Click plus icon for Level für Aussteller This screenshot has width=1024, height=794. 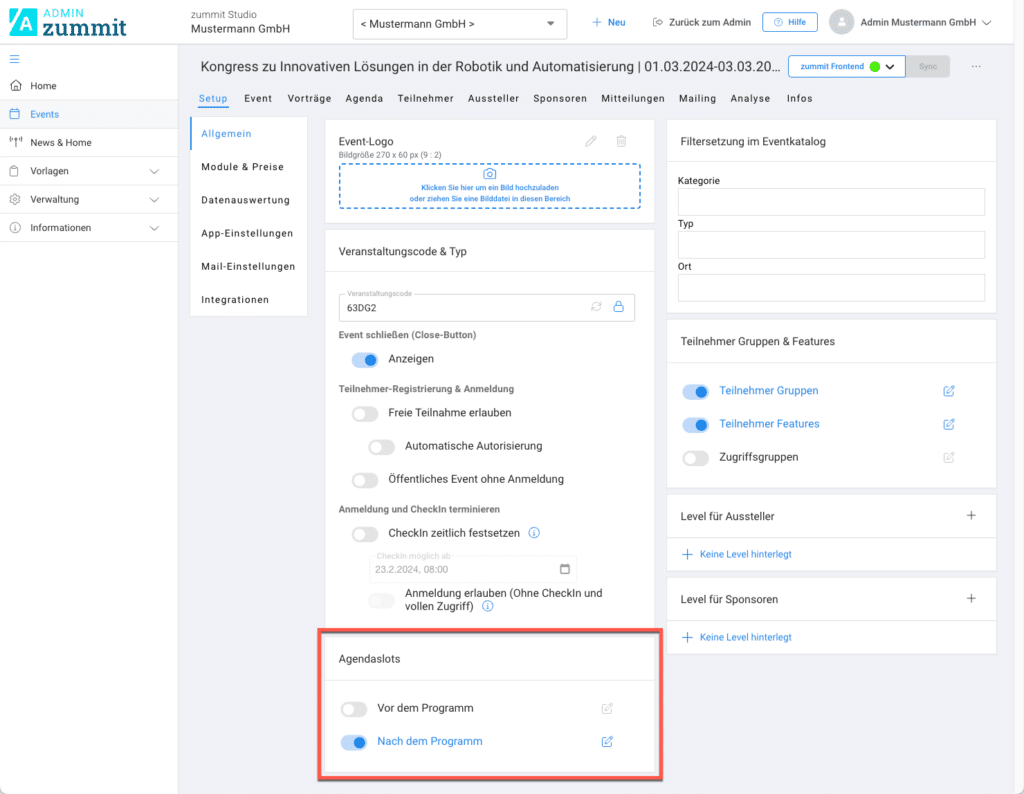pos(971,516)
